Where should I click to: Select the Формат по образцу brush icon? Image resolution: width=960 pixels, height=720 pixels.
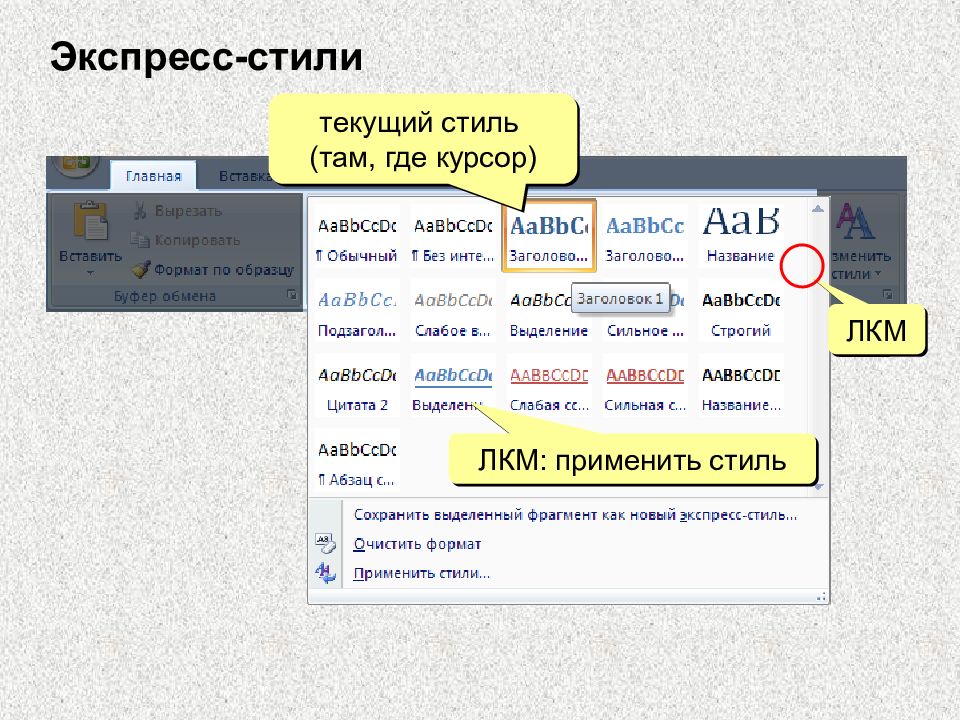141,269
